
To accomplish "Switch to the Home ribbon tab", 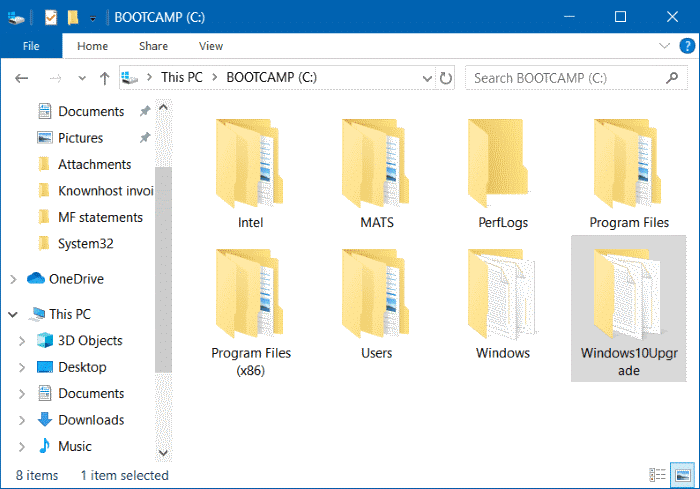I will [92, 46].
